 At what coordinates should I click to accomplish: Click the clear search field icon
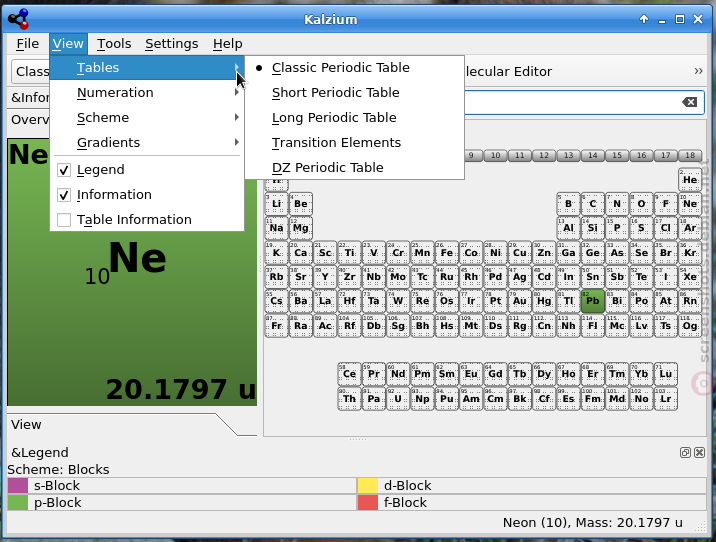click(690, 102)
